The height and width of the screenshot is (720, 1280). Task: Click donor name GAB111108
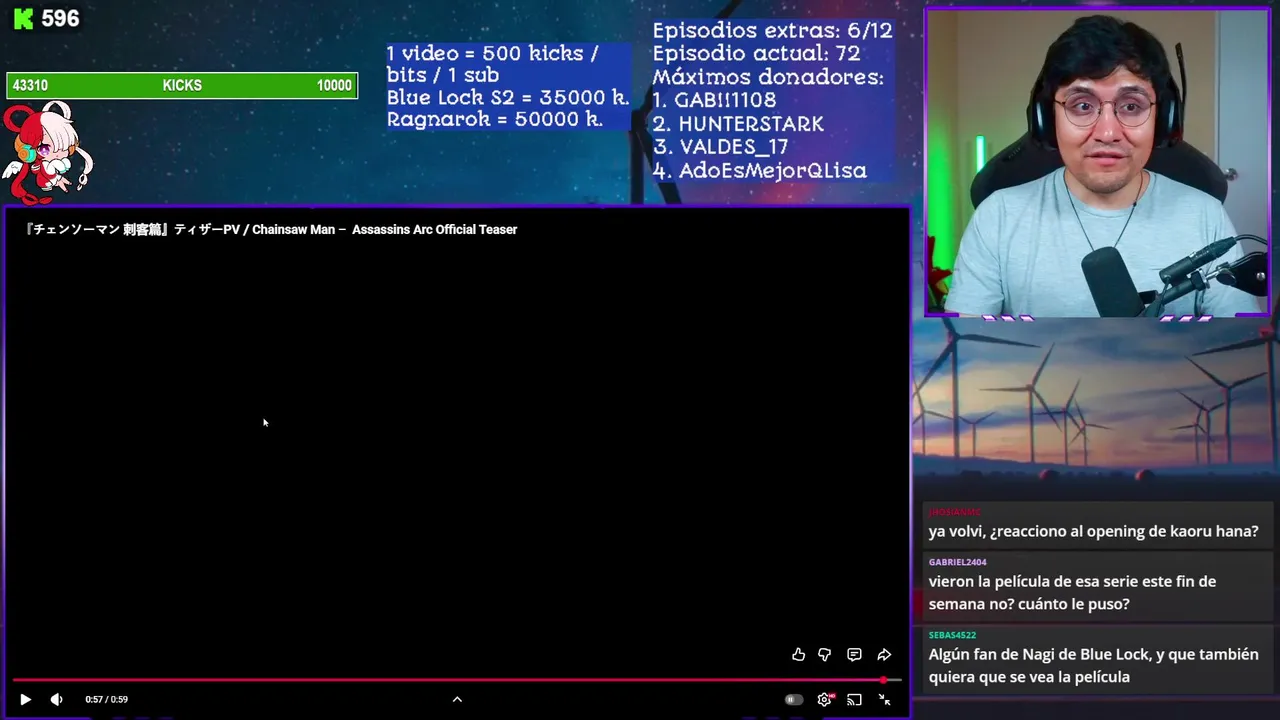725,100
